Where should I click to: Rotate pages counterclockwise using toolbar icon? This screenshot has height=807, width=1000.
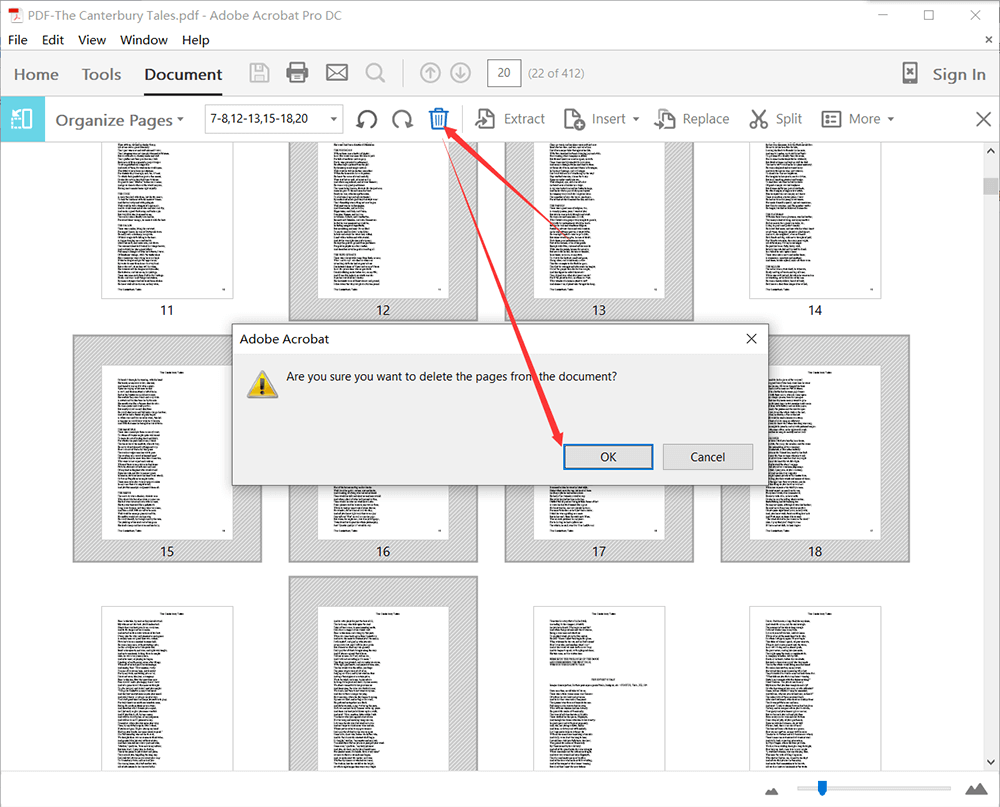(x=367, y=119)
